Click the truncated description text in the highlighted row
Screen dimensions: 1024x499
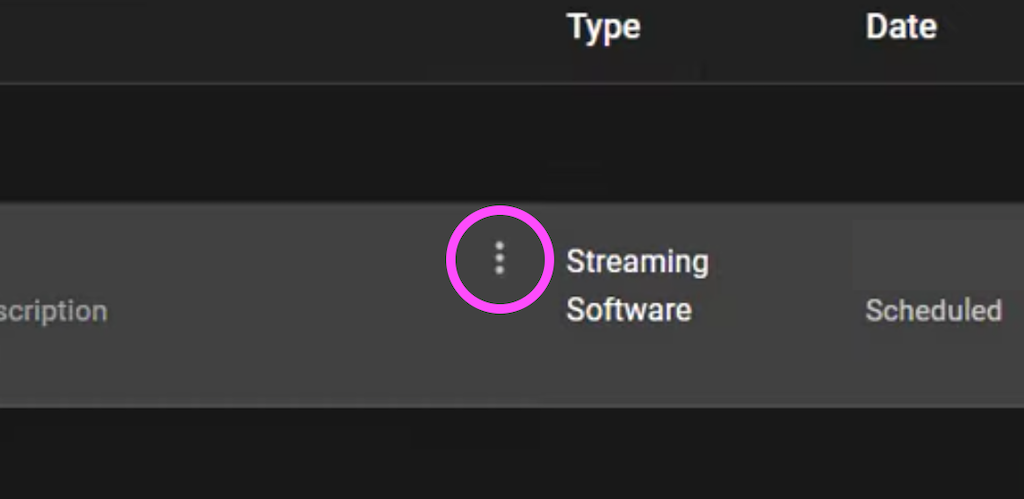54,312
